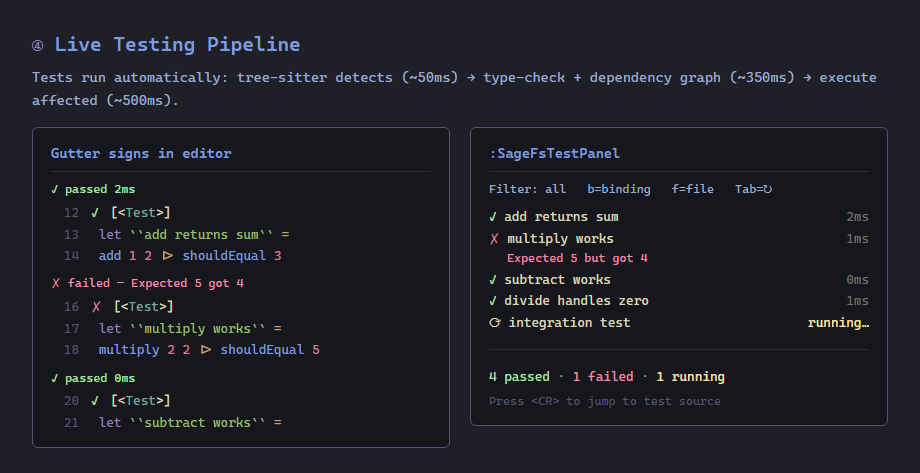Click the X icon in 'failed — Expected 5 got 4'
This screenshot has height=473, width=920.
click(56, 283)
